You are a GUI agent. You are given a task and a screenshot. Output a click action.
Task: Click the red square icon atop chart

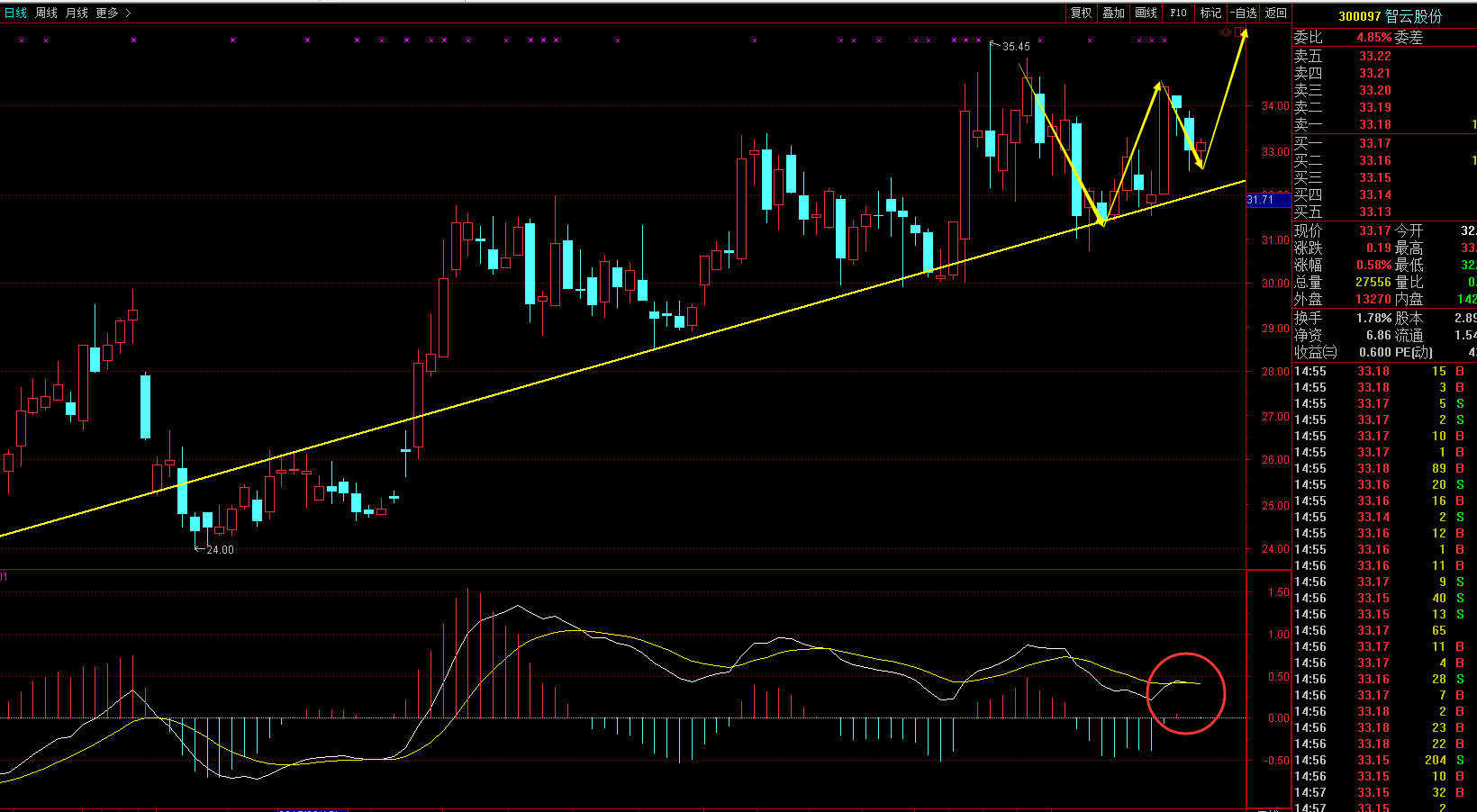1240,32
